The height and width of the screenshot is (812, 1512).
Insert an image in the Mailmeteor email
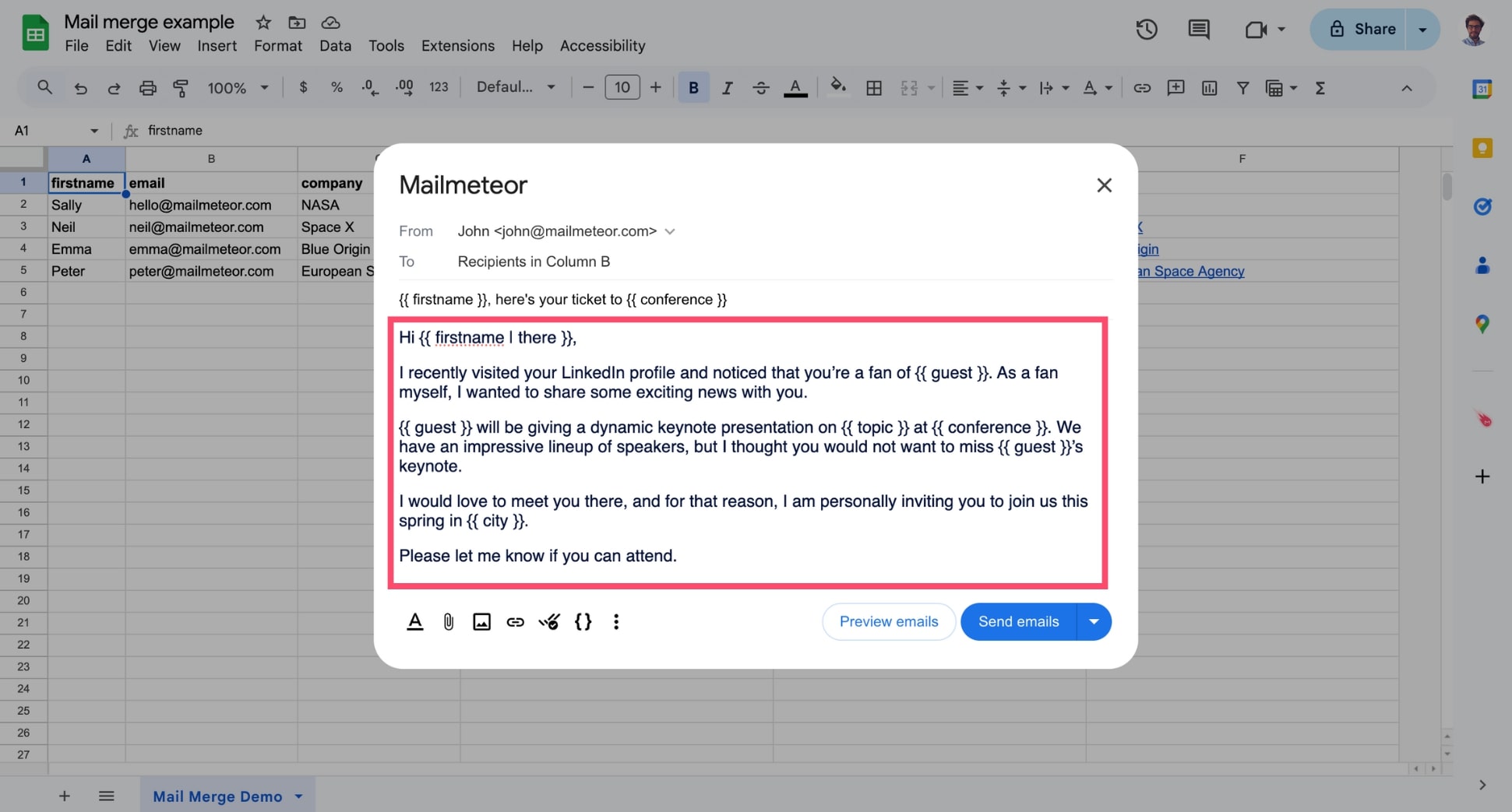point(481,621)
